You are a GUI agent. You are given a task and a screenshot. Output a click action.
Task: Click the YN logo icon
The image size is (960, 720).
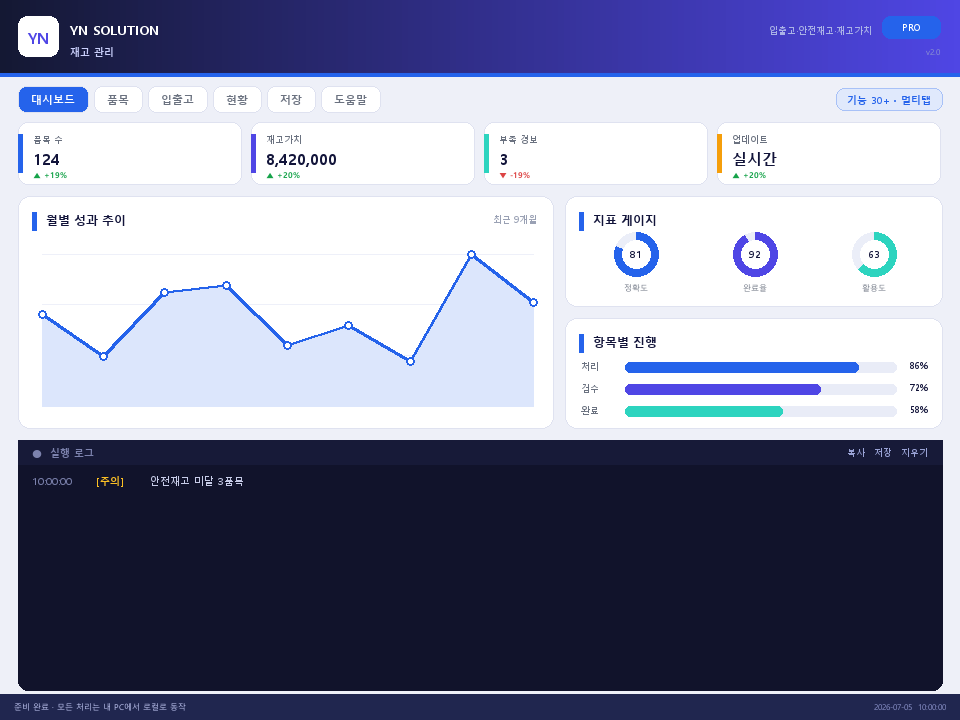[38, 37]
